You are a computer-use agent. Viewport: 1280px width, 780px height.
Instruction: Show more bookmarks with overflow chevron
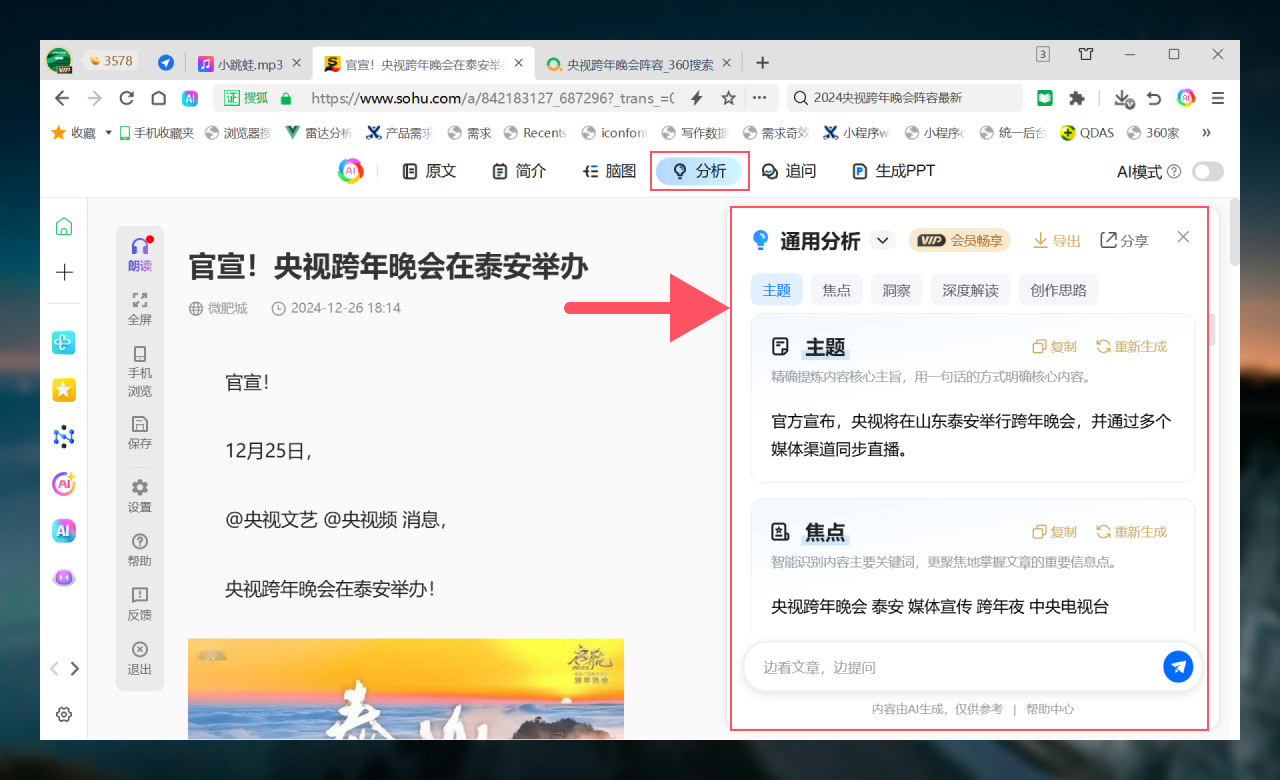click(1206, 132)
